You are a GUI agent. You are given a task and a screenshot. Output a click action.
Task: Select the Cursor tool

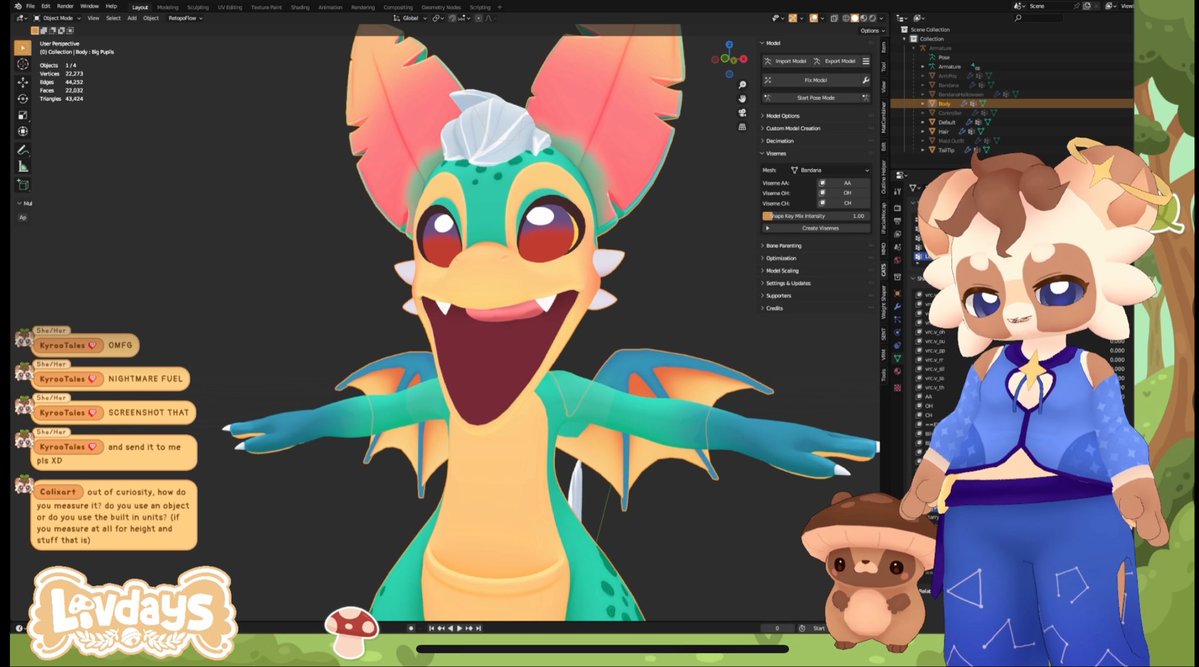click(22, 65)
